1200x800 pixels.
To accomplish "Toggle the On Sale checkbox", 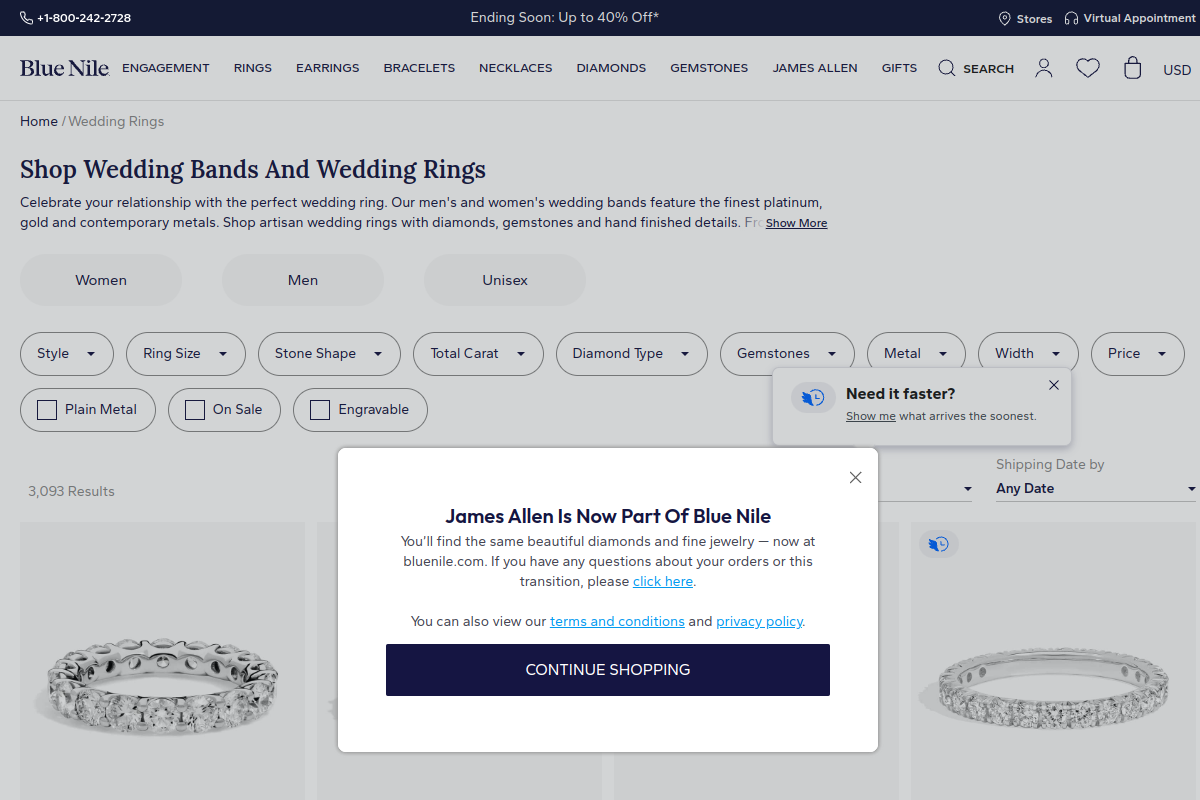I will coord(195,410).
